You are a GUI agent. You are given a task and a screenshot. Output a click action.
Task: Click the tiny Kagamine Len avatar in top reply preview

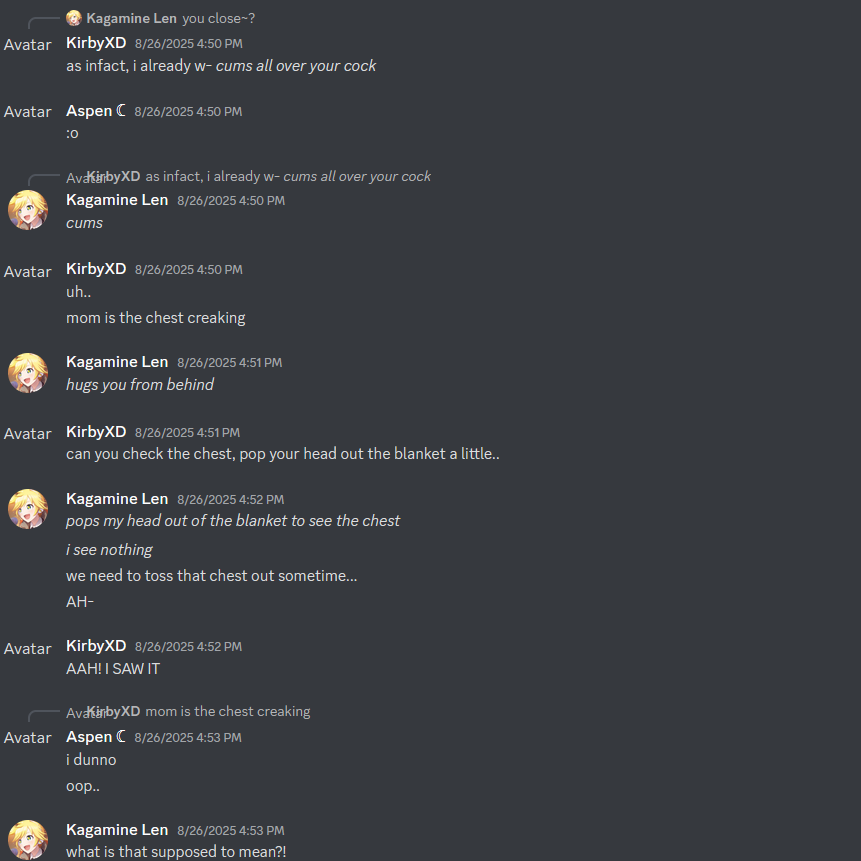(74, 18)
